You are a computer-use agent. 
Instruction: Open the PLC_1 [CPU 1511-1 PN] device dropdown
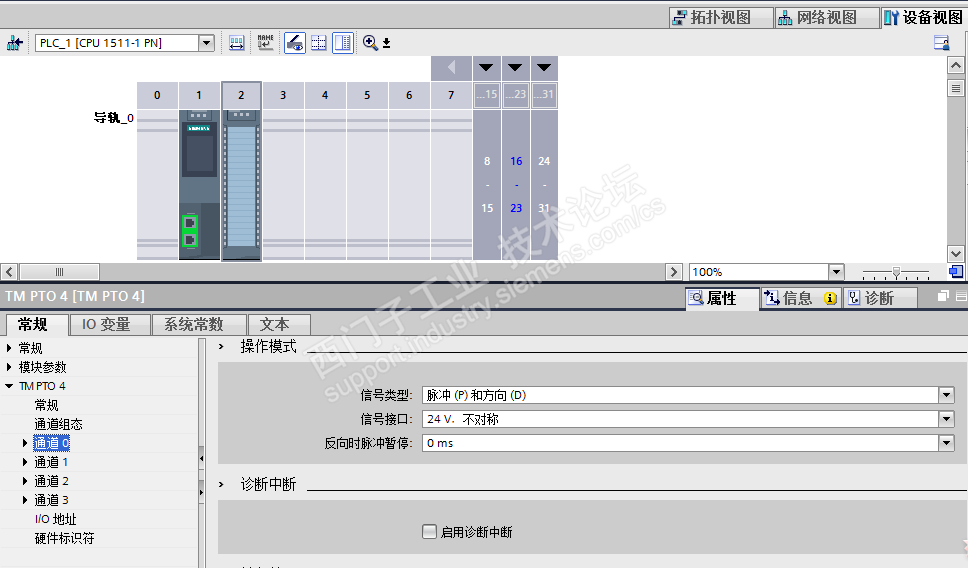(x=206, y=43)
